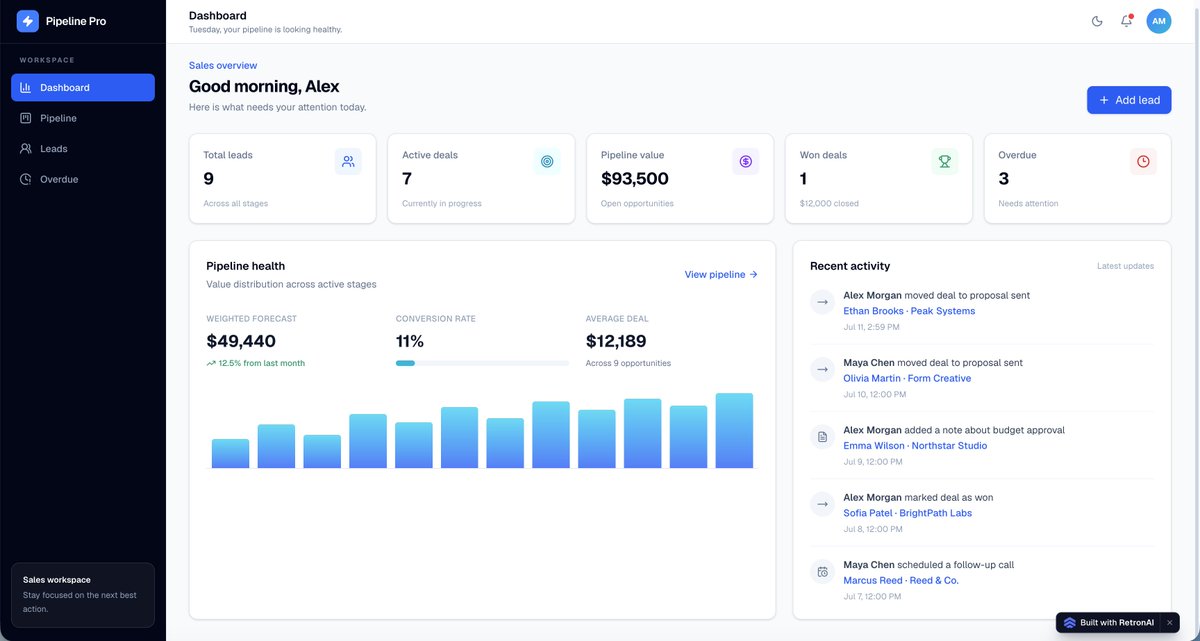This screenshot has height=641, width=1200.
Task: Click the Add lead button
Action: 1129,100
